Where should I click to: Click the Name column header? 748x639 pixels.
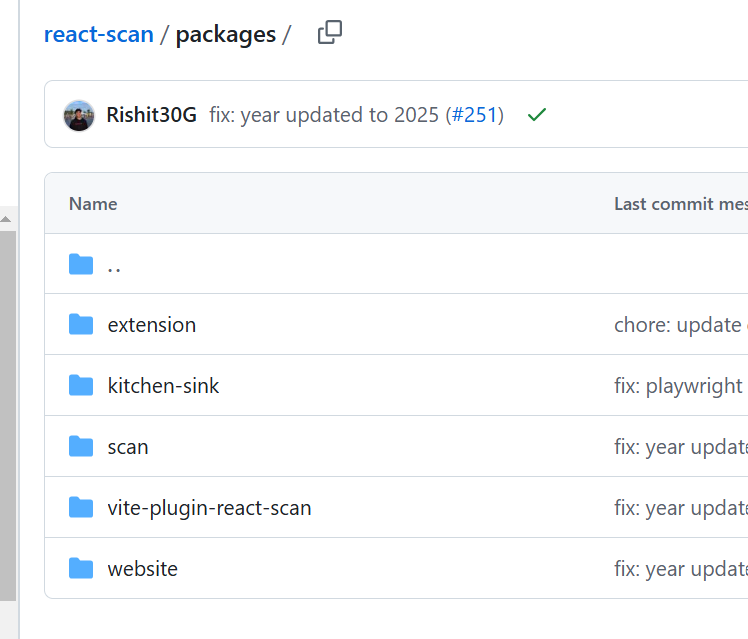[x=93, y=204]
